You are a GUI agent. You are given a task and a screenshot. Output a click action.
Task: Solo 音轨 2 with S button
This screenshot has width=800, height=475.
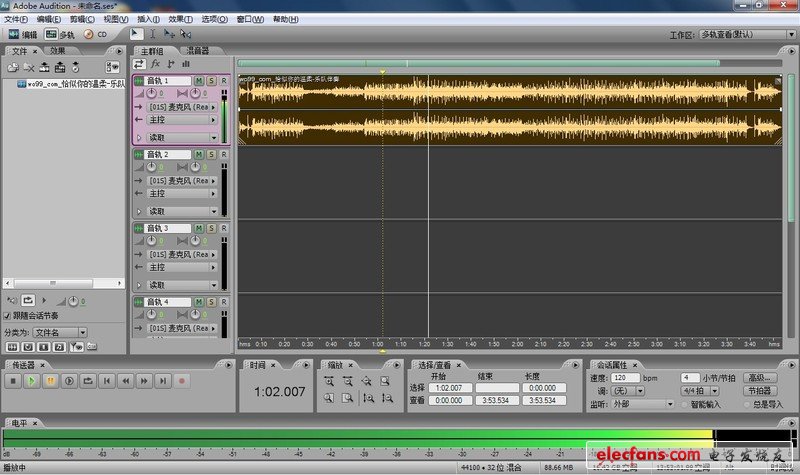(x=211, y=154)
